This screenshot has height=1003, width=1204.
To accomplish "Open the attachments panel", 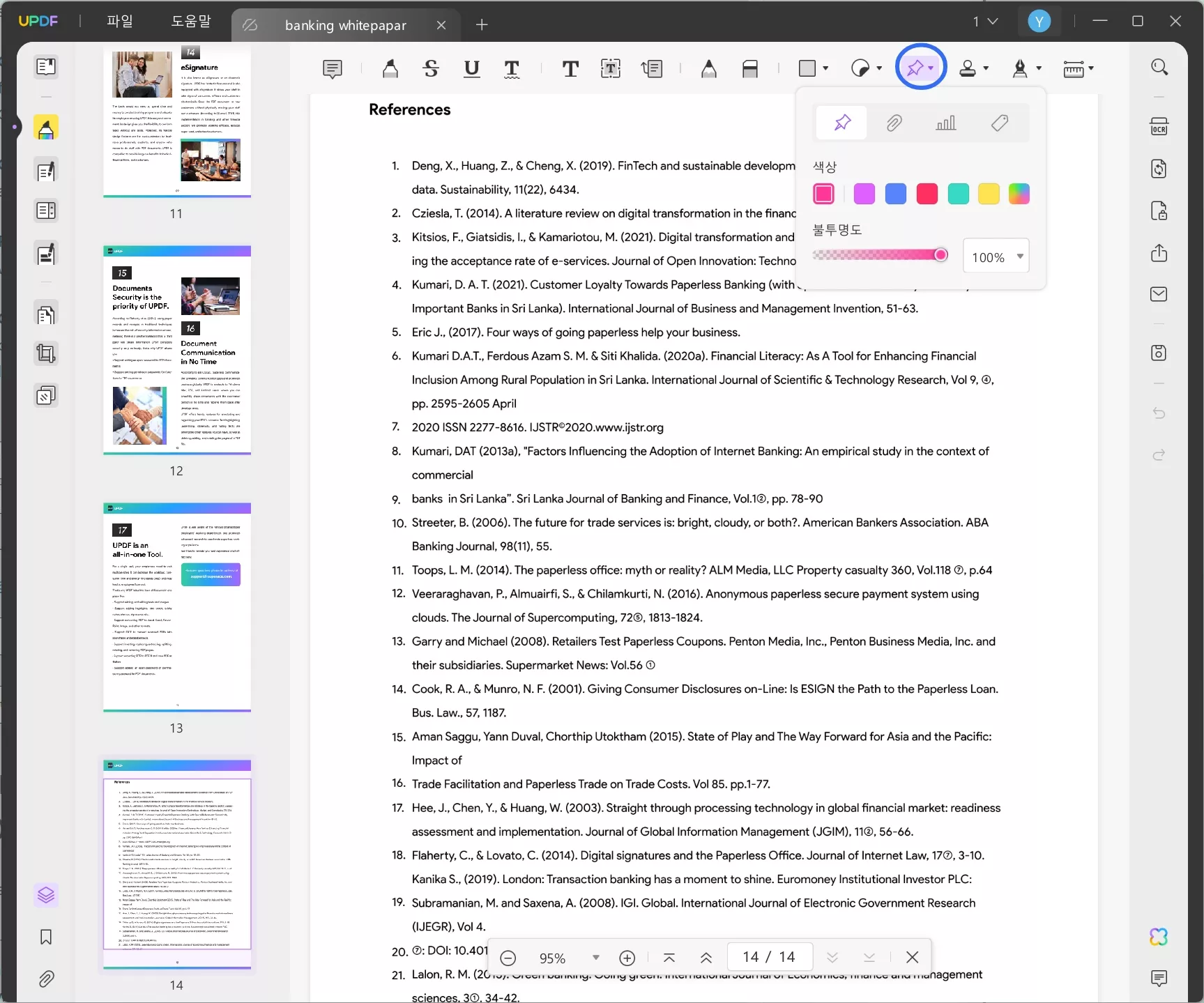I will (46, 979).
